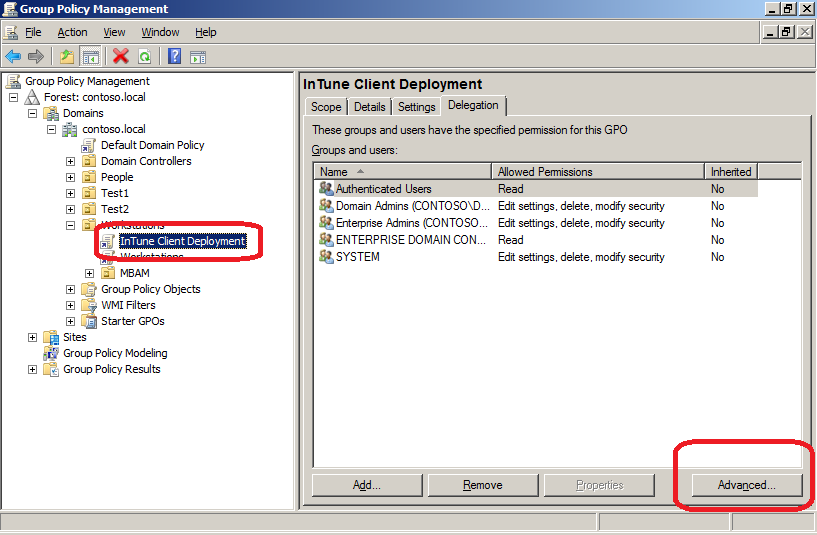Click the Group Policy Results icon
This screenshot has height=535, width=817.
coord(51,369)
